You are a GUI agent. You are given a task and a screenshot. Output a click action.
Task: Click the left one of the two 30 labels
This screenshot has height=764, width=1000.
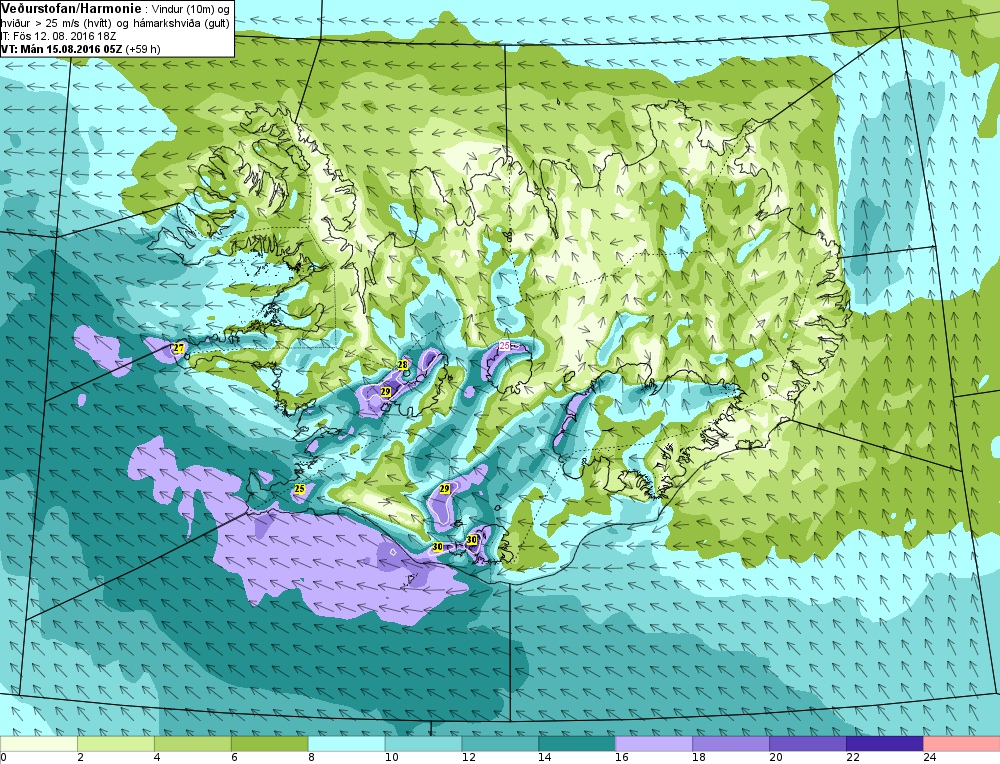pos(438,547)
